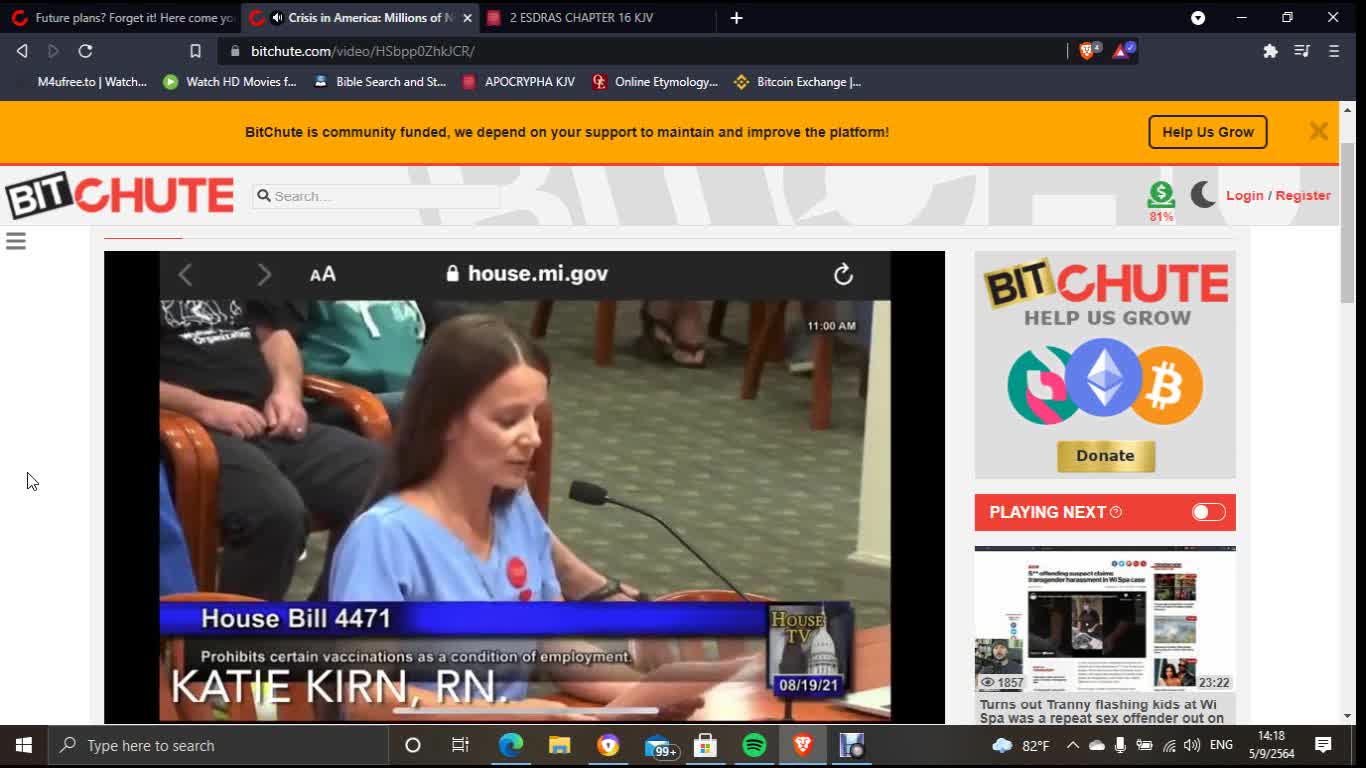Open Bible Search and Study bookmark

pos(380,82)
